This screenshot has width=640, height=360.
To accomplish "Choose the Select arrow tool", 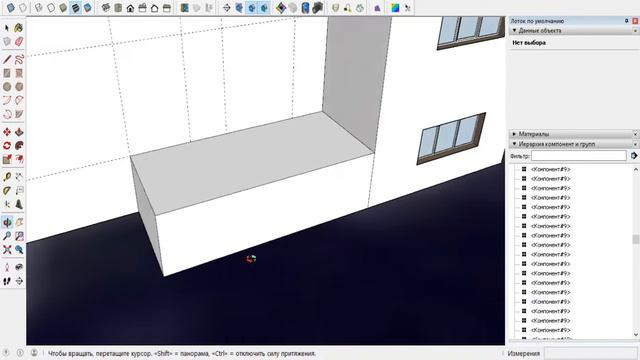I will click(x=7, y=28).
